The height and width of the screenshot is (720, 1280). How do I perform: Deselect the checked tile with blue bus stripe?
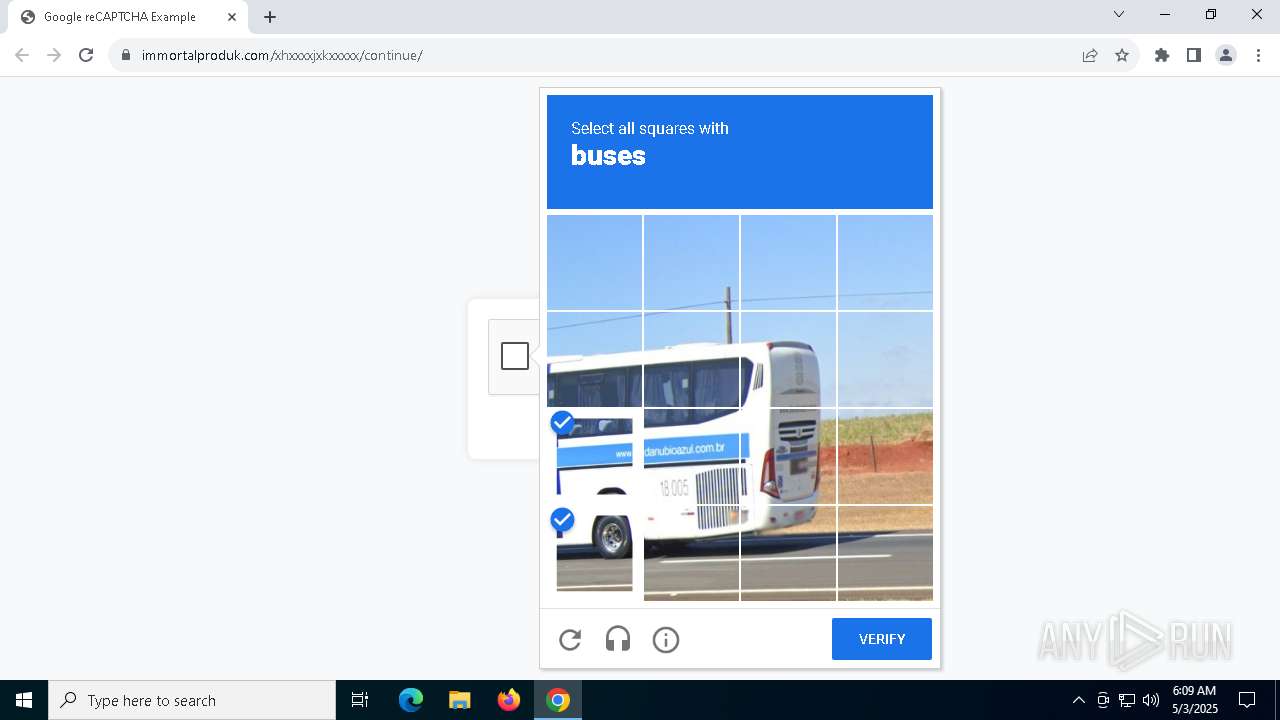(594, 456)
